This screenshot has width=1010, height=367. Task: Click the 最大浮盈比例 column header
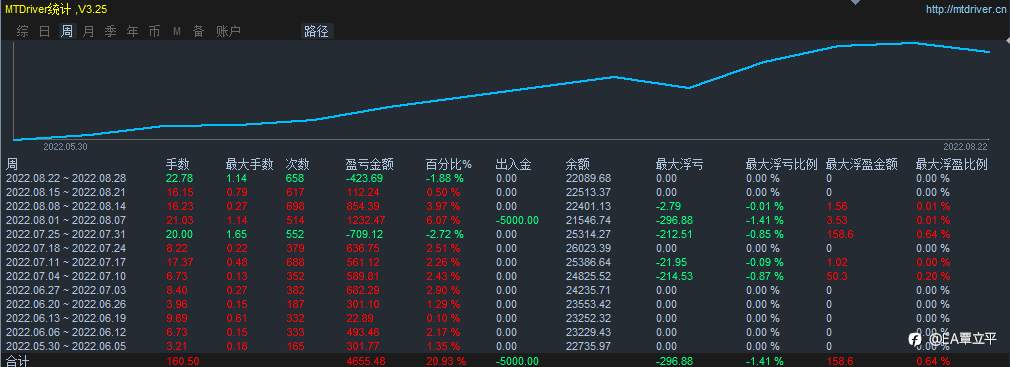[951, 165]
